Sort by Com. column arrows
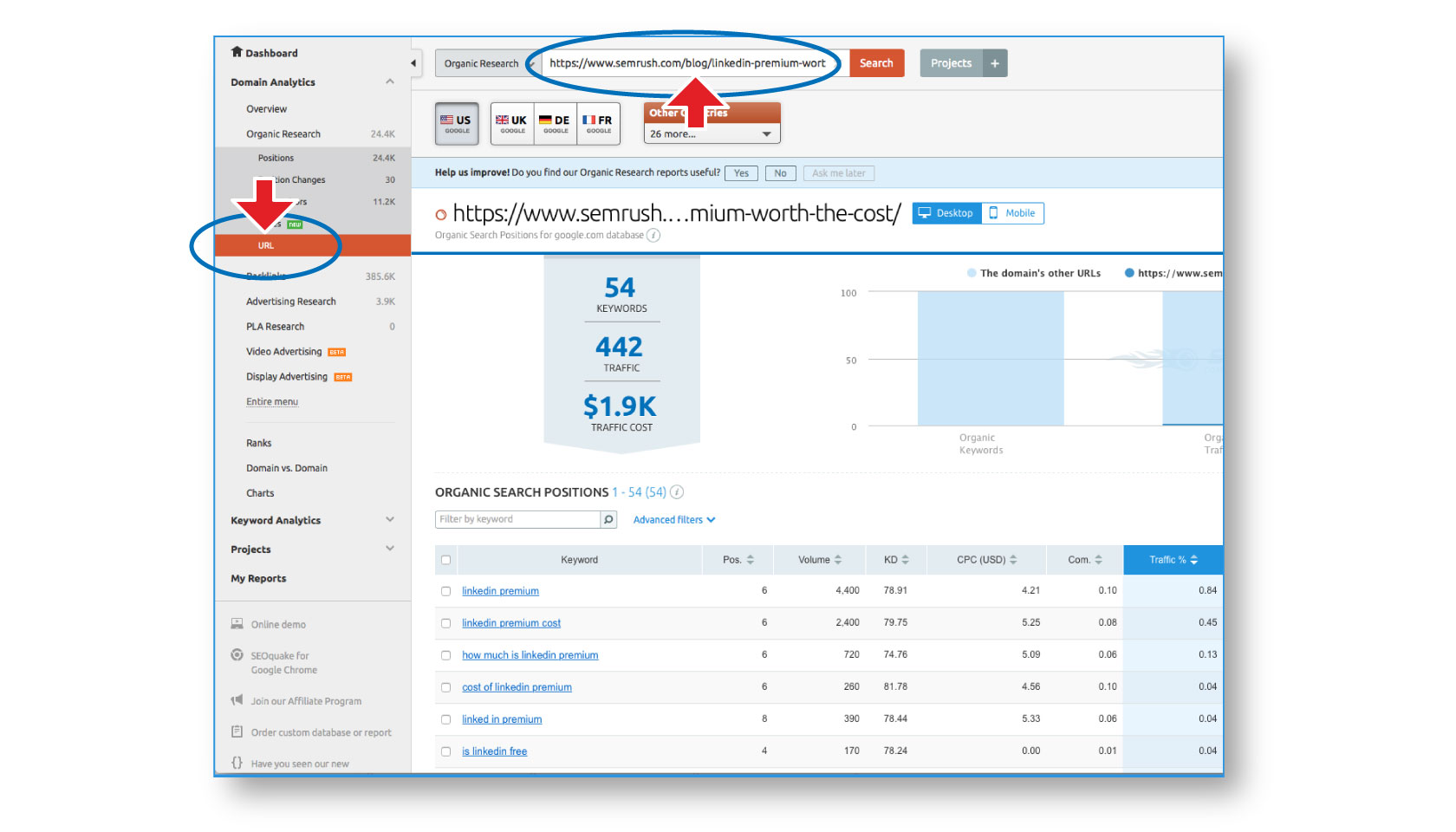This screenshot has height=832, width=1456. (1098, 560)
